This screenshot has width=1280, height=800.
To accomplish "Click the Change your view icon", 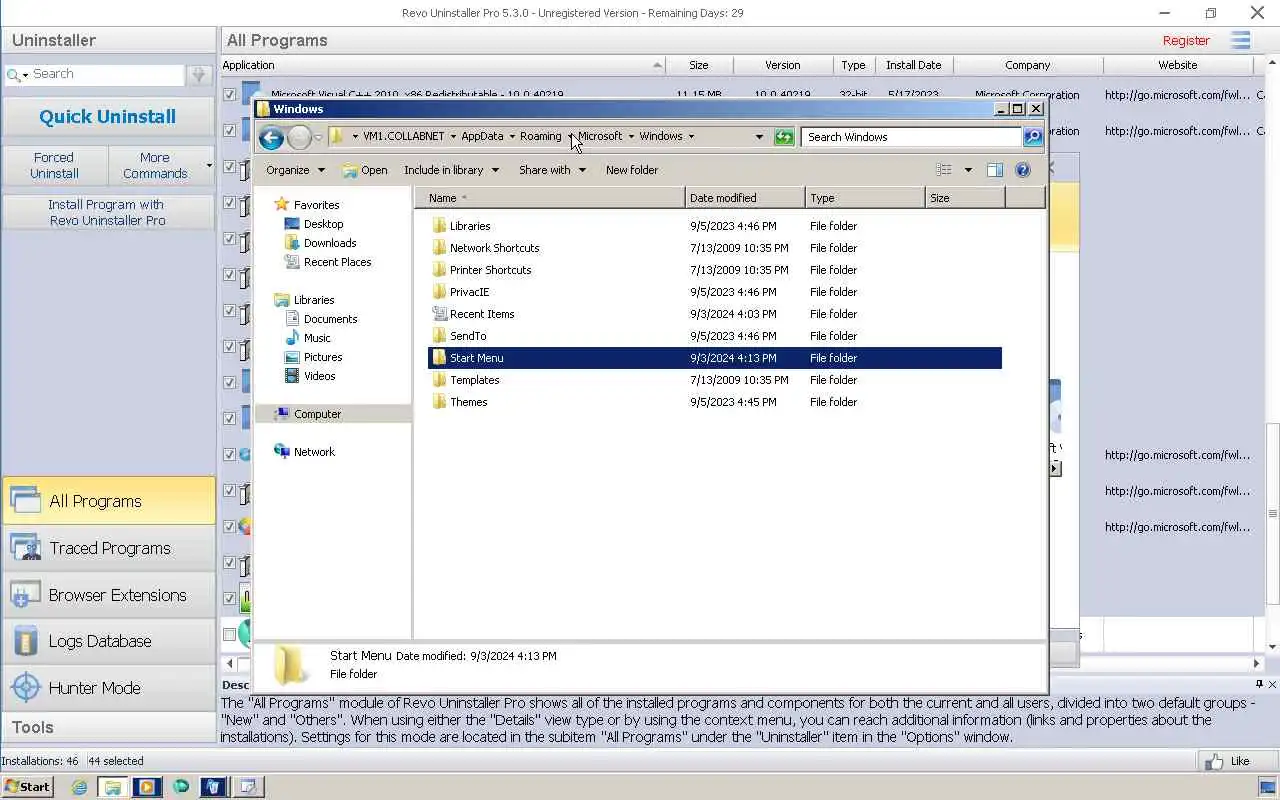I will click(x=943, y=170).
